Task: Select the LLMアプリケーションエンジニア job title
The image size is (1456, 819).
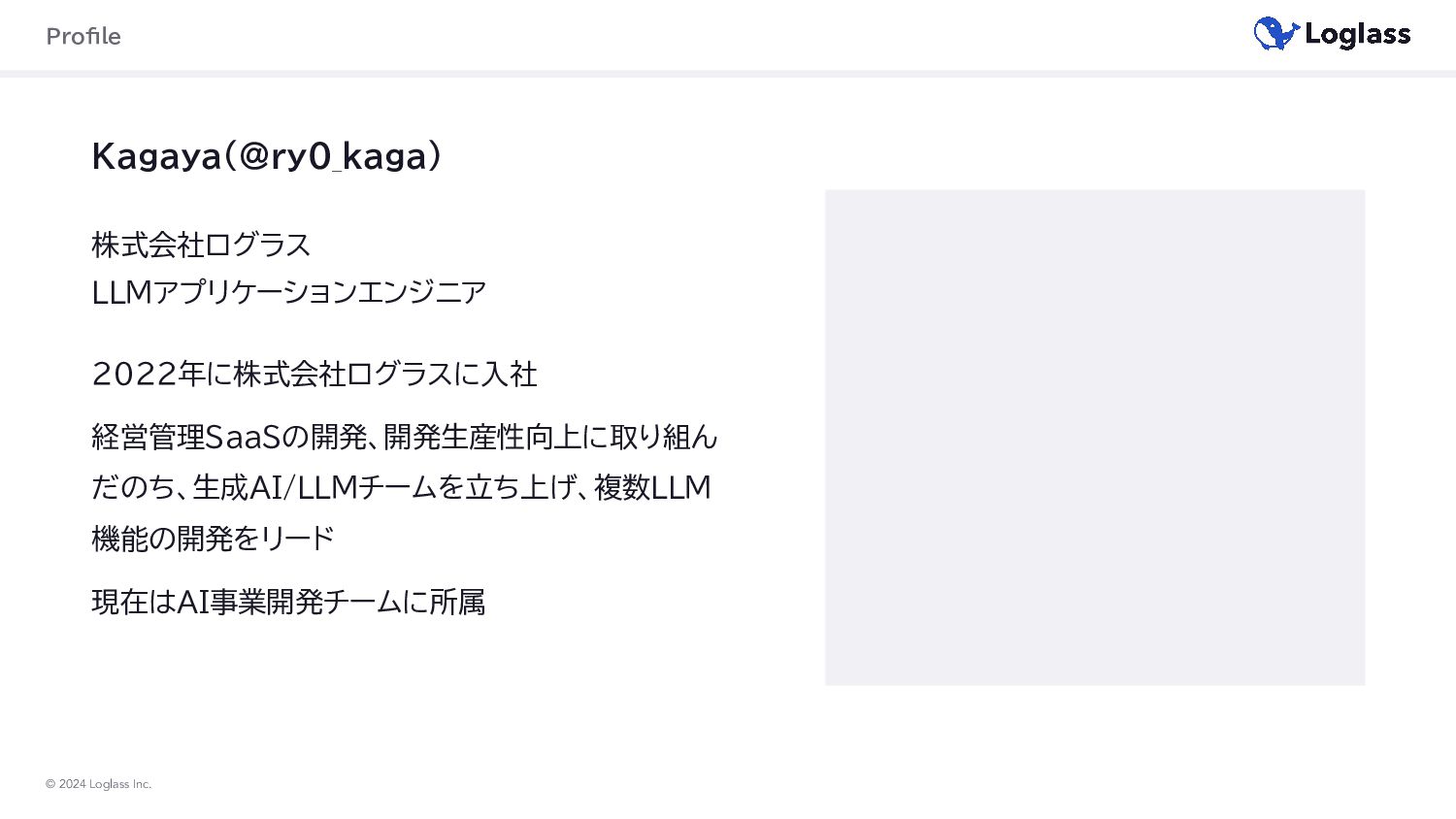Action: (x=288, y=292)
